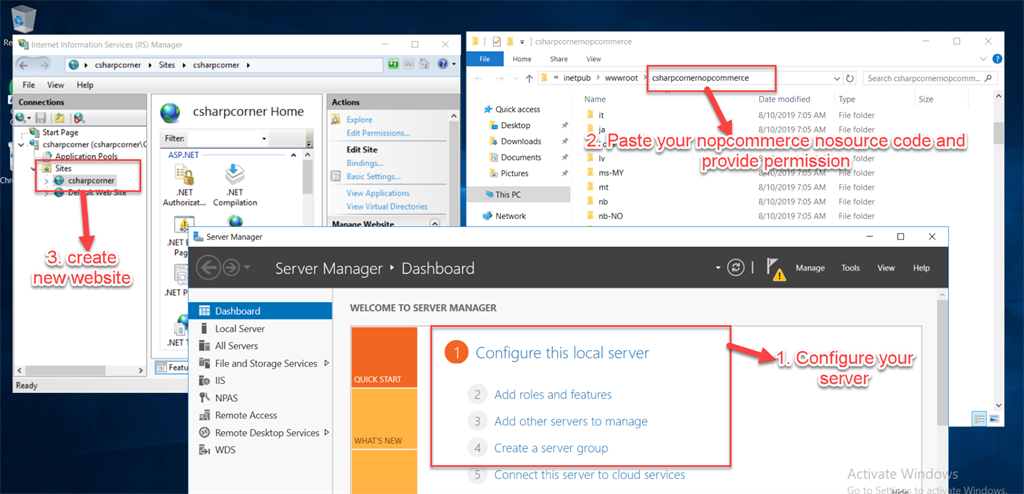Click Connections create new connection globe icon
This screenshot has width=1024, height=494.
coord(22,118)
